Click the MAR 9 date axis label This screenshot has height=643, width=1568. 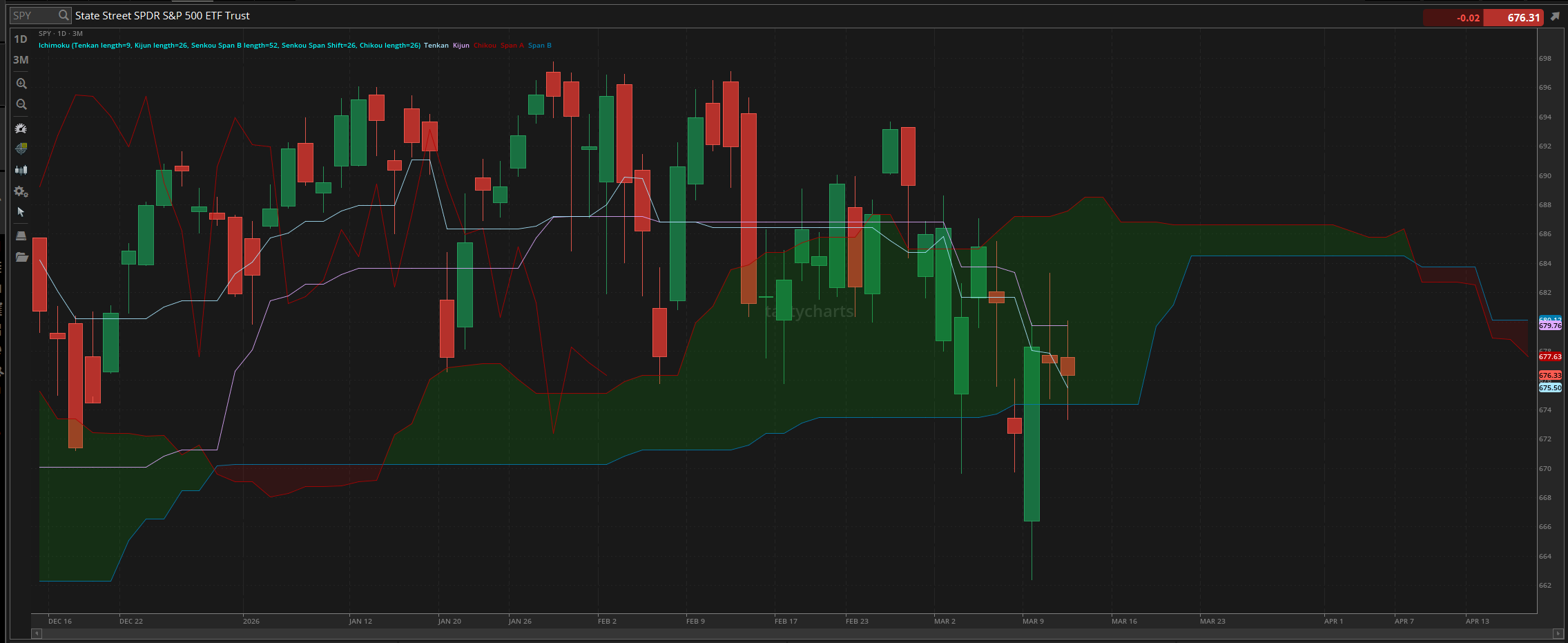tap(1033, 622)
